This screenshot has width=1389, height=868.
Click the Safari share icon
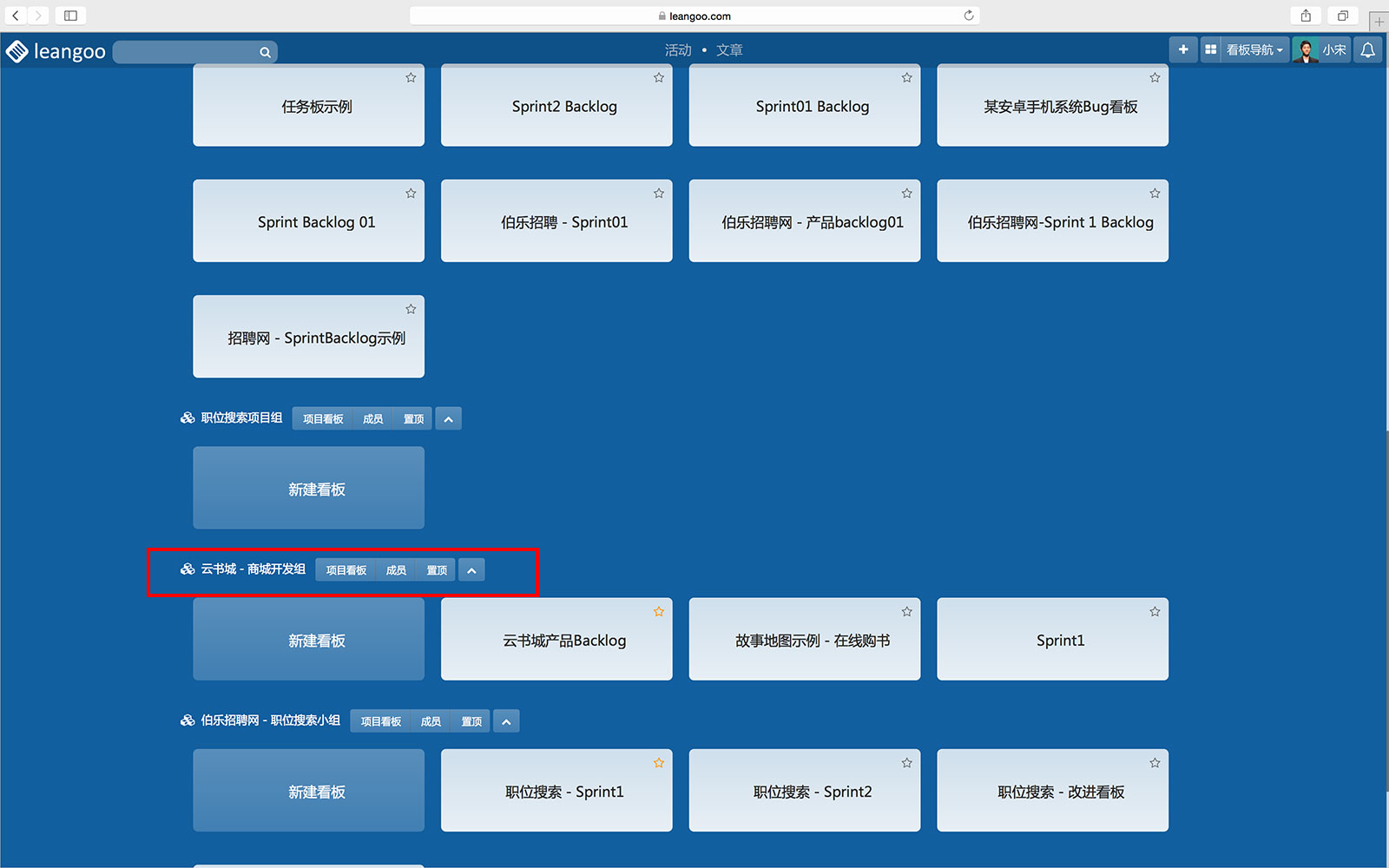(1306, 16)
